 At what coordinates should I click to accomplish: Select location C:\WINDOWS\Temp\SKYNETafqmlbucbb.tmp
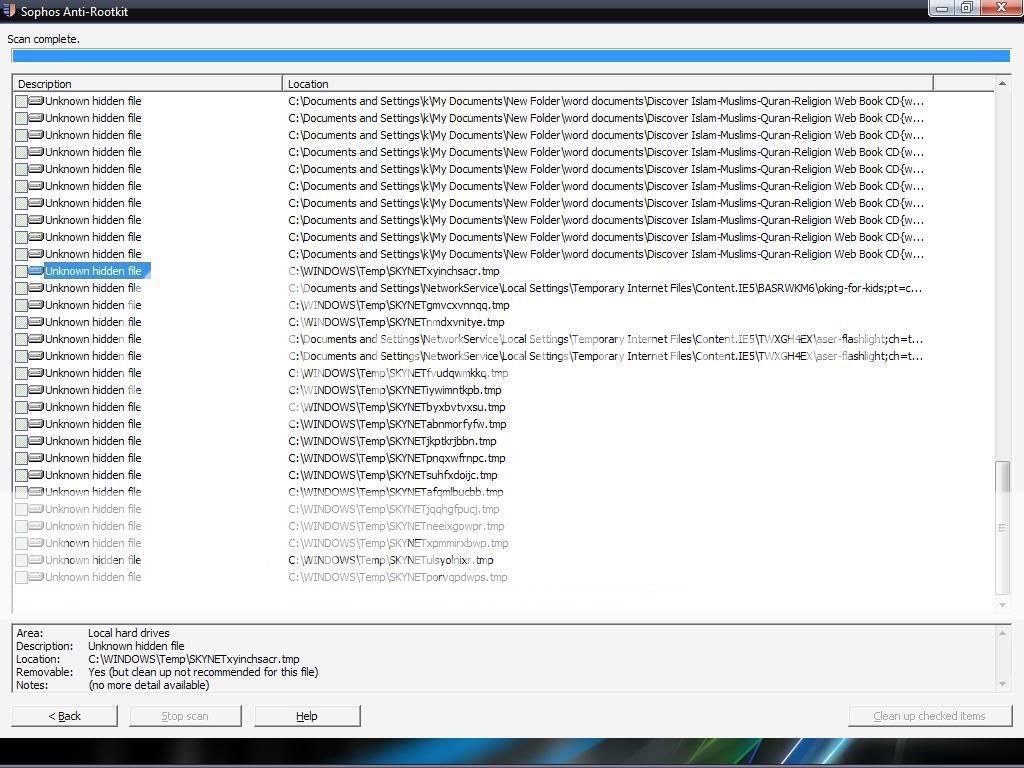pos(396,492)
